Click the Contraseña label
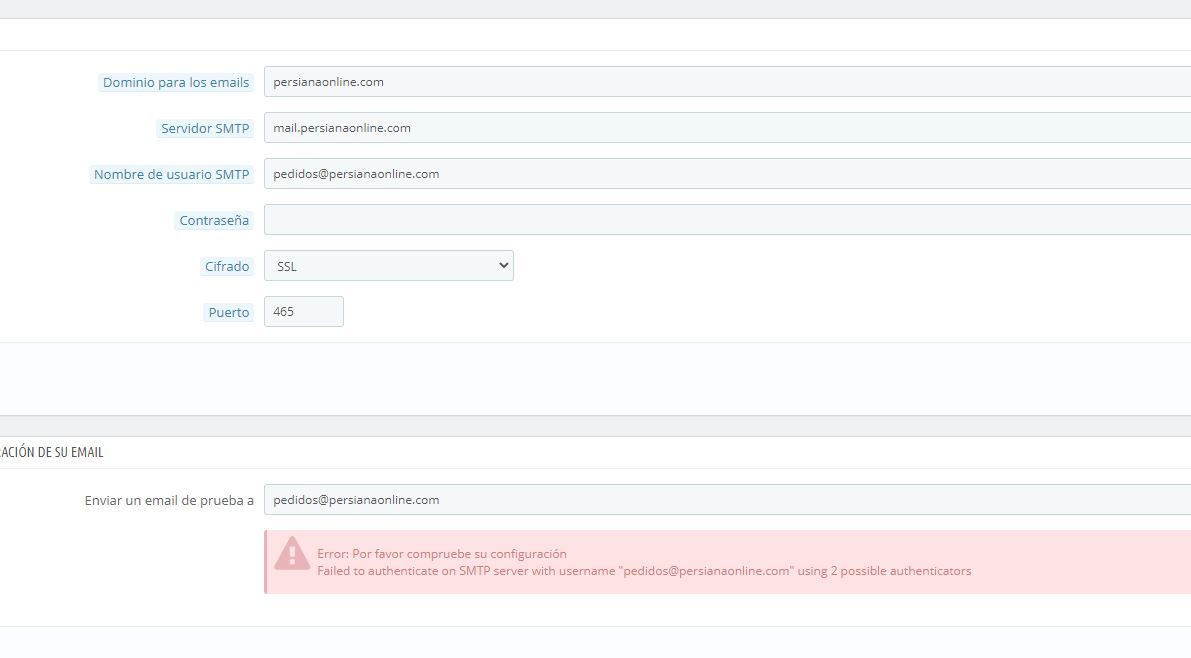This screenshot has width=1191, height=658. [x=213, y=220]
